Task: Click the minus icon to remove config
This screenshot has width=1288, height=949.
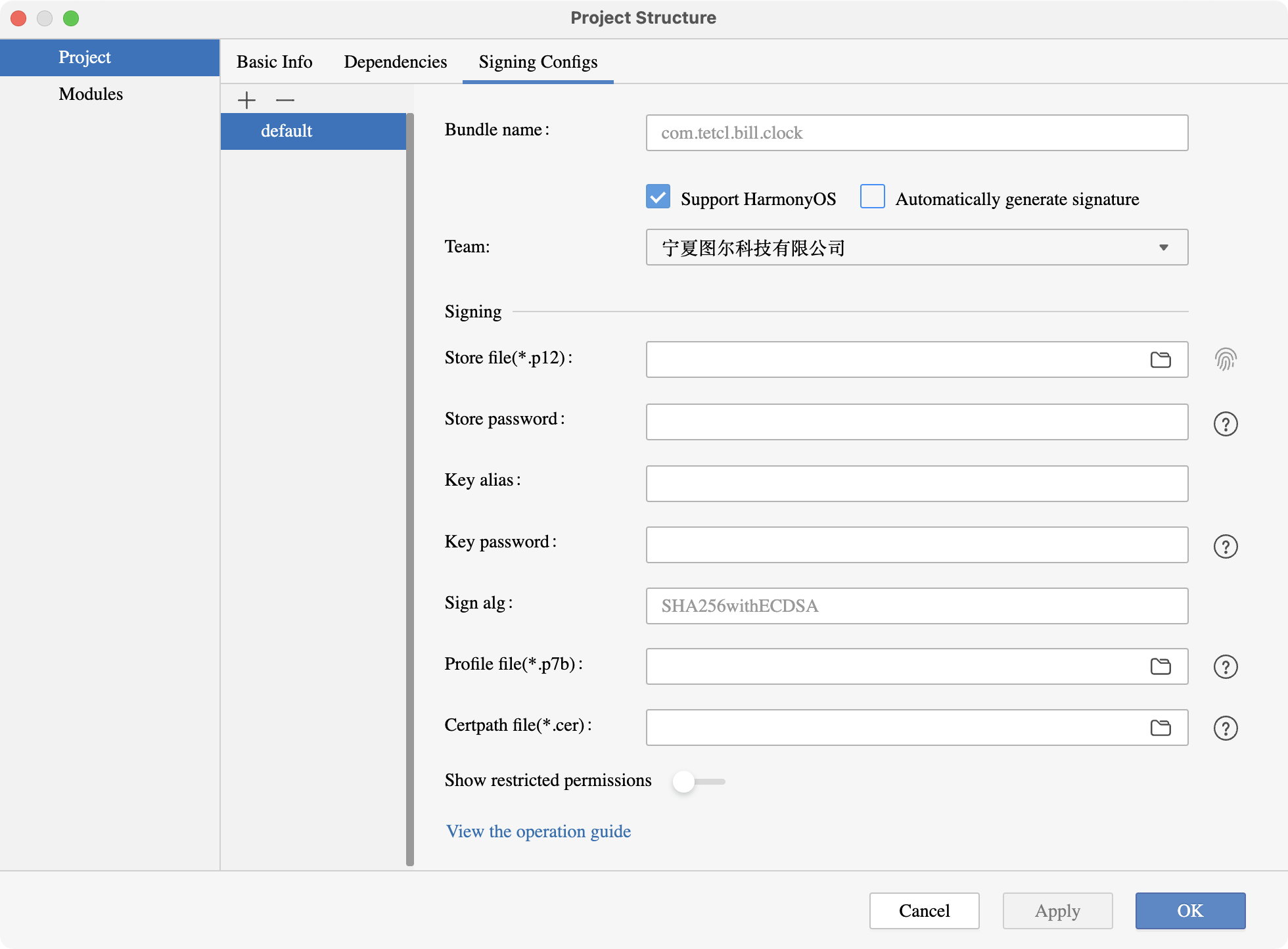Action: (285, 100)
